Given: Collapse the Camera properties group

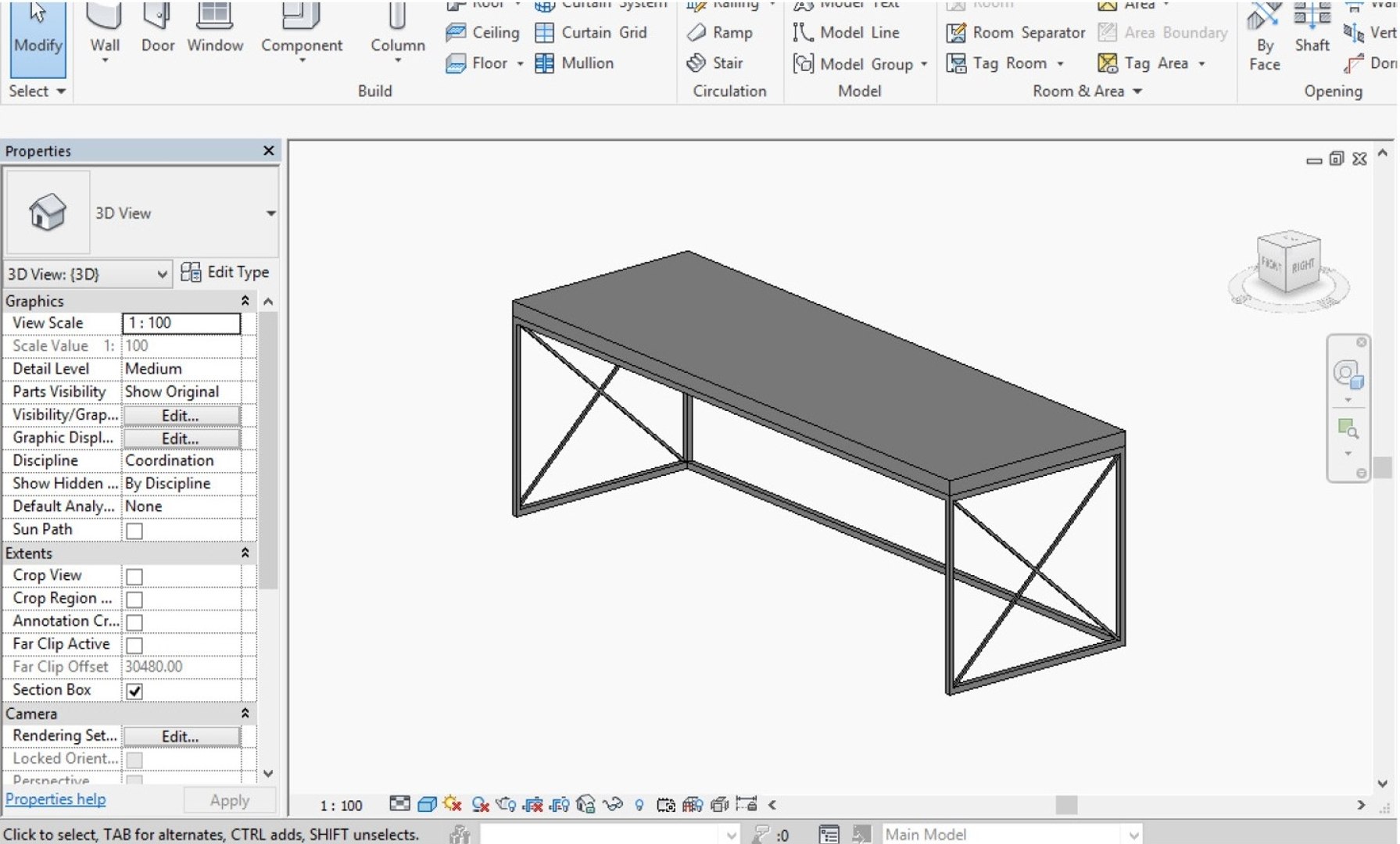Looking at the screenshot, I should [x=245, y=713].
